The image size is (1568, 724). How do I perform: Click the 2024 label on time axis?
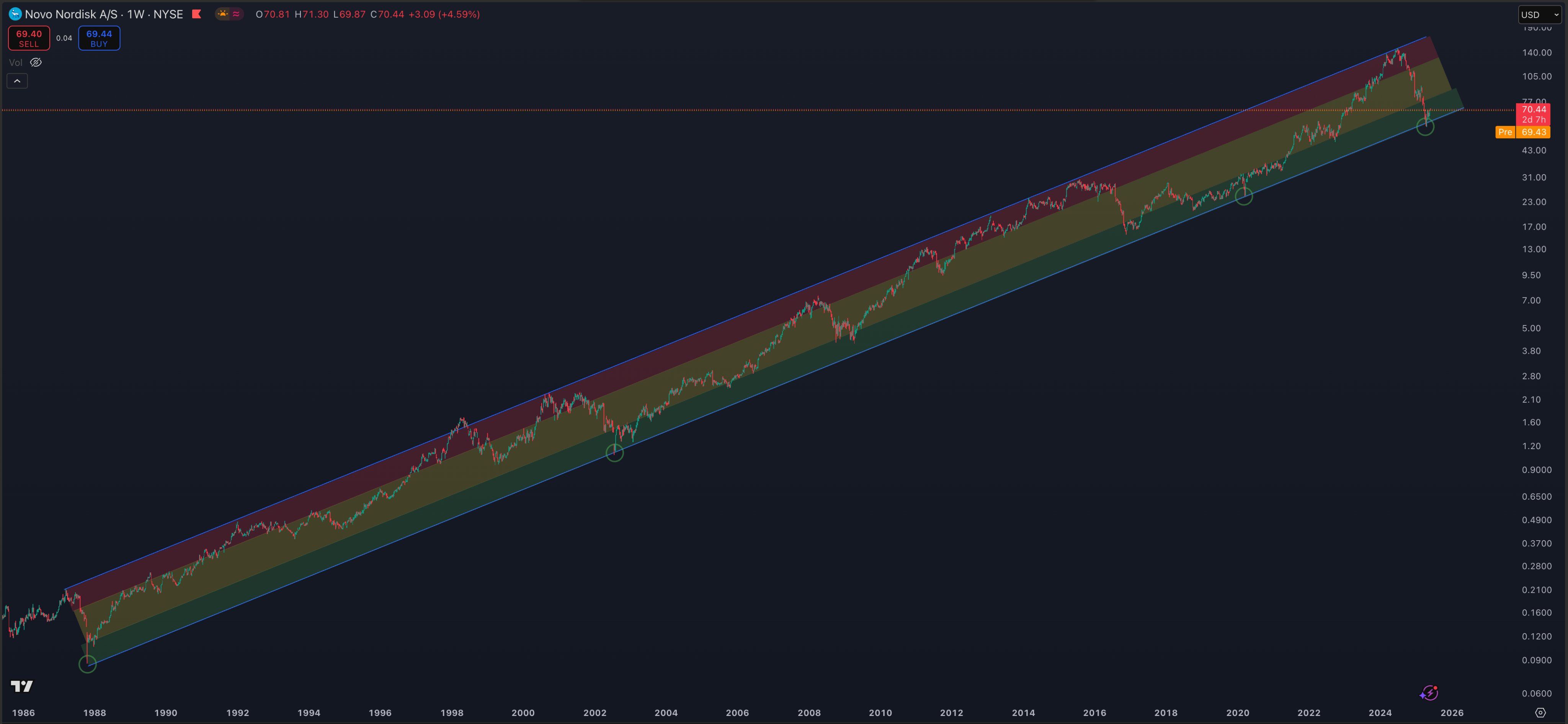click(x=1380, y=713)
